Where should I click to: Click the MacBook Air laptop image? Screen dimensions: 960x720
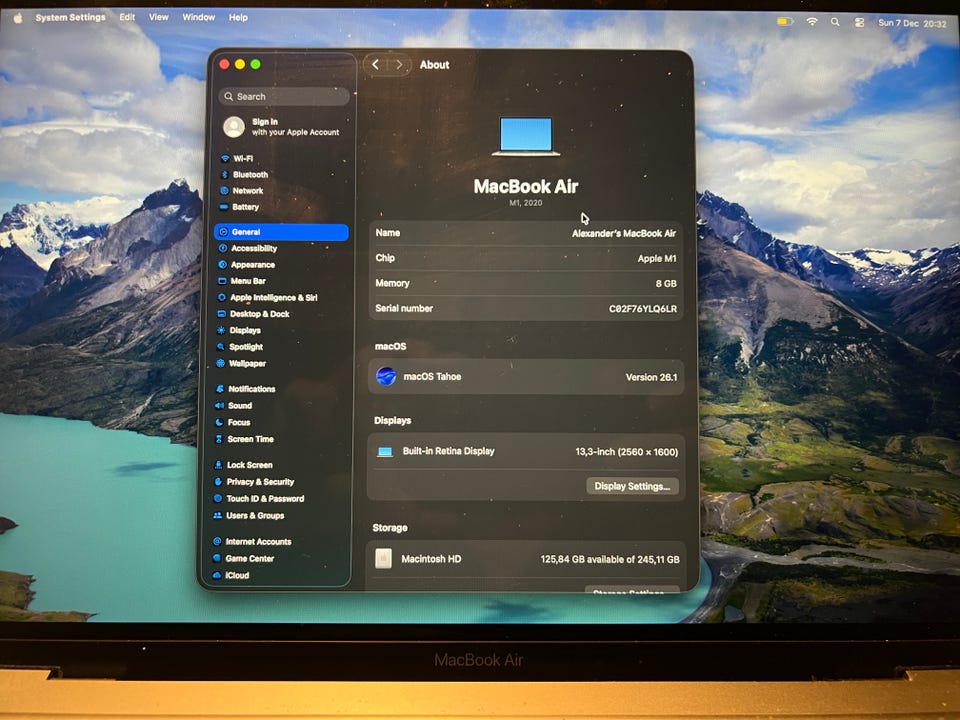[526, 136]
